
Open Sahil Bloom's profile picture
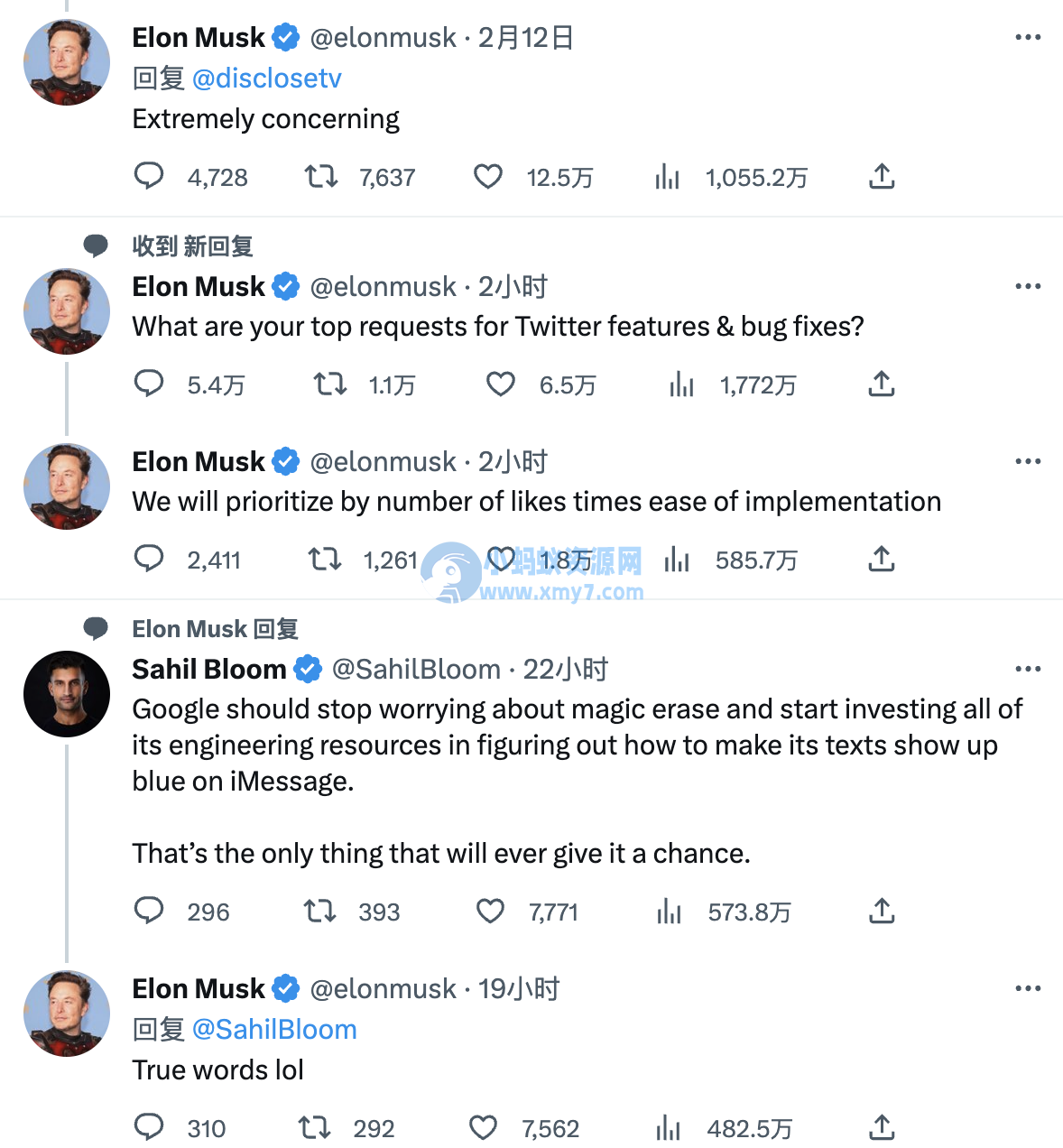coord(67,693)
